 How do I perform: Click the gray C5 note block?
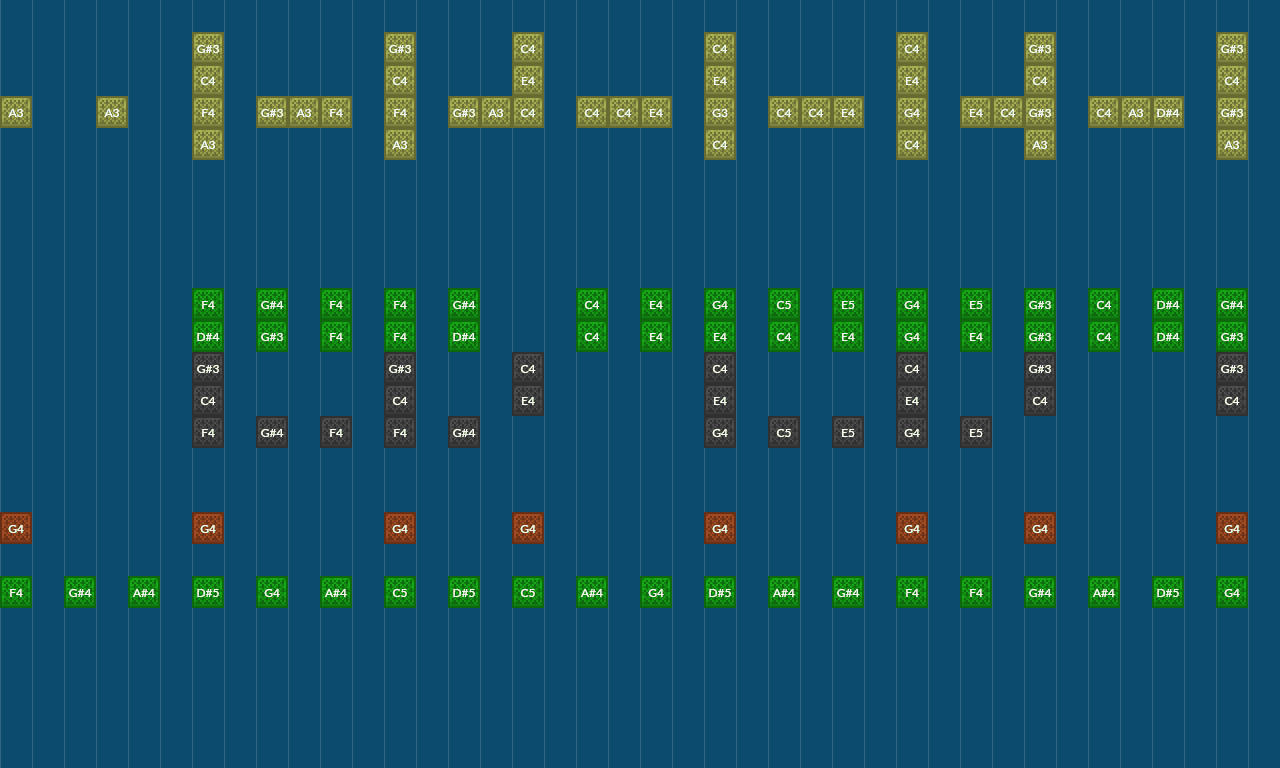784,433
